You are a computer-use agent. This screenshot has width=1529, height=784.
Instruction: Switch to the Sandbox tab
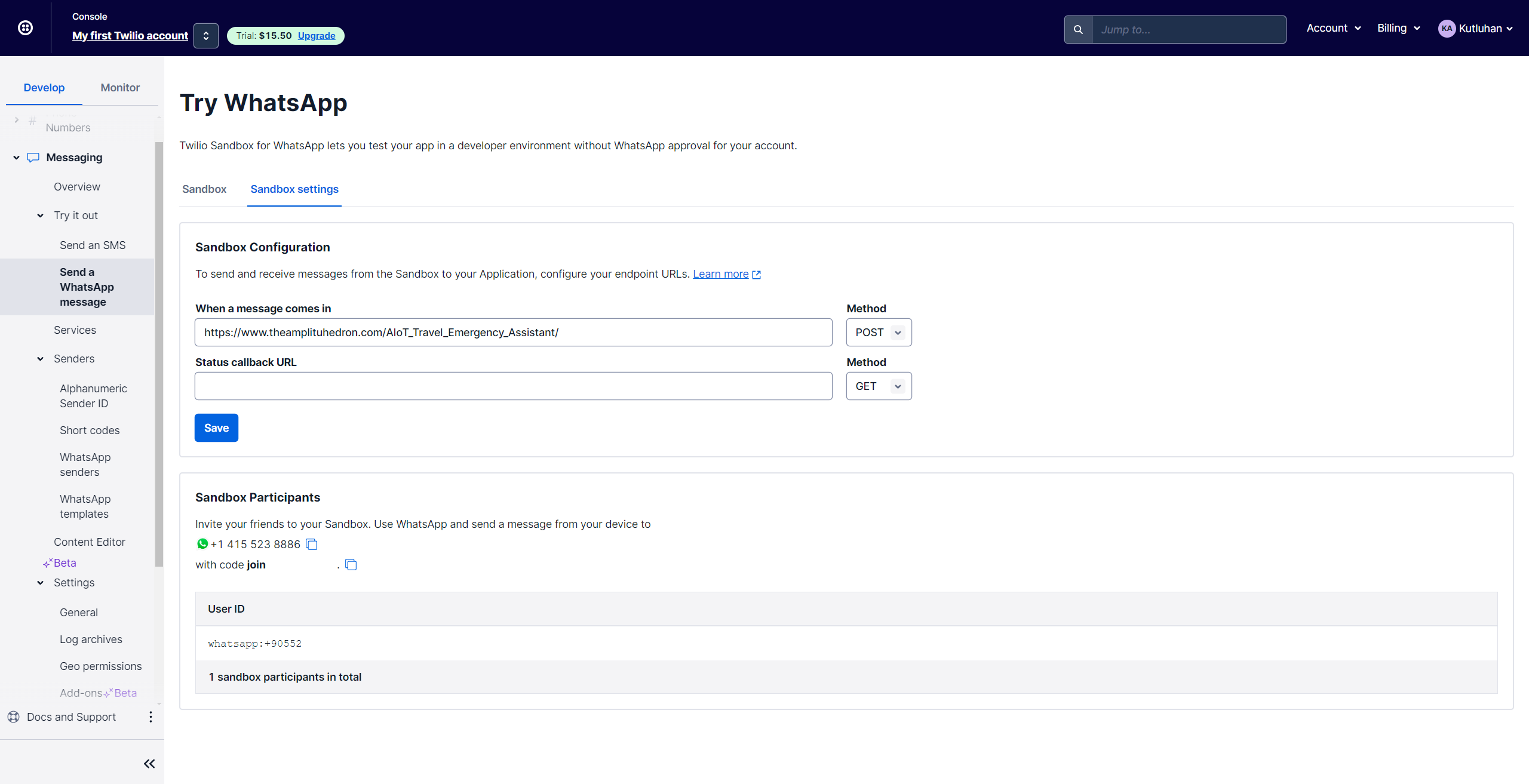click(204, 189)
